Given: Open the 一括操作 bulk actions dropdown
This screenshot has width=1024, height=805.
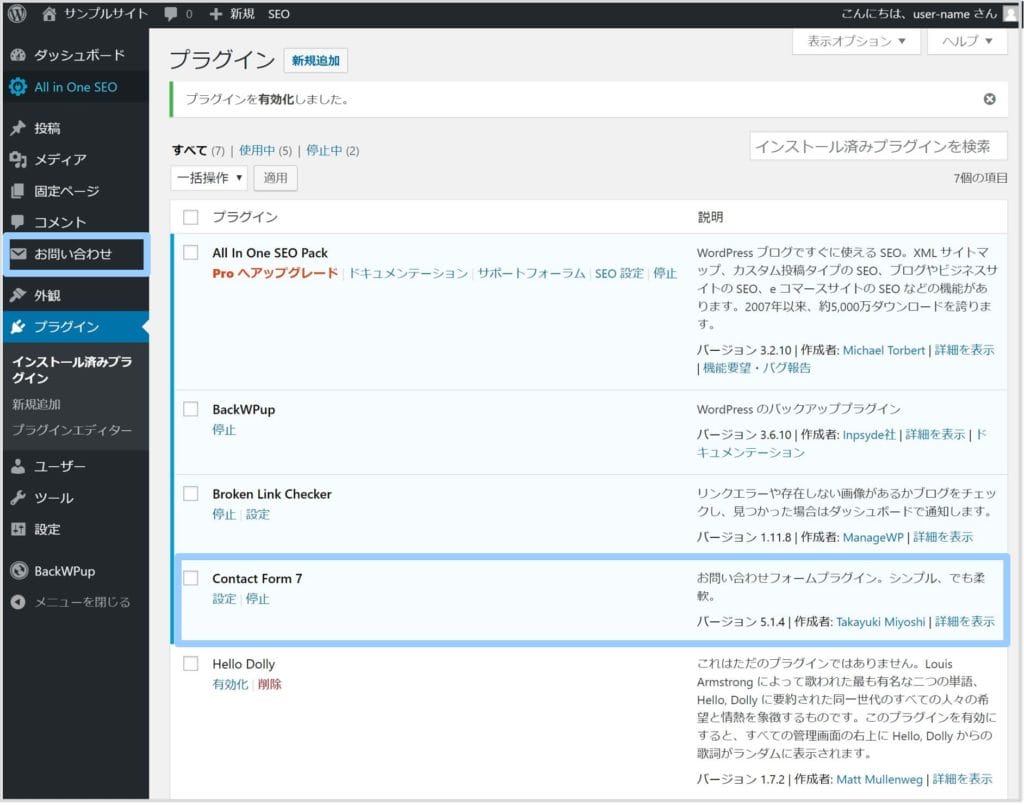Looking at the screenshot, I should pos(209,178).
